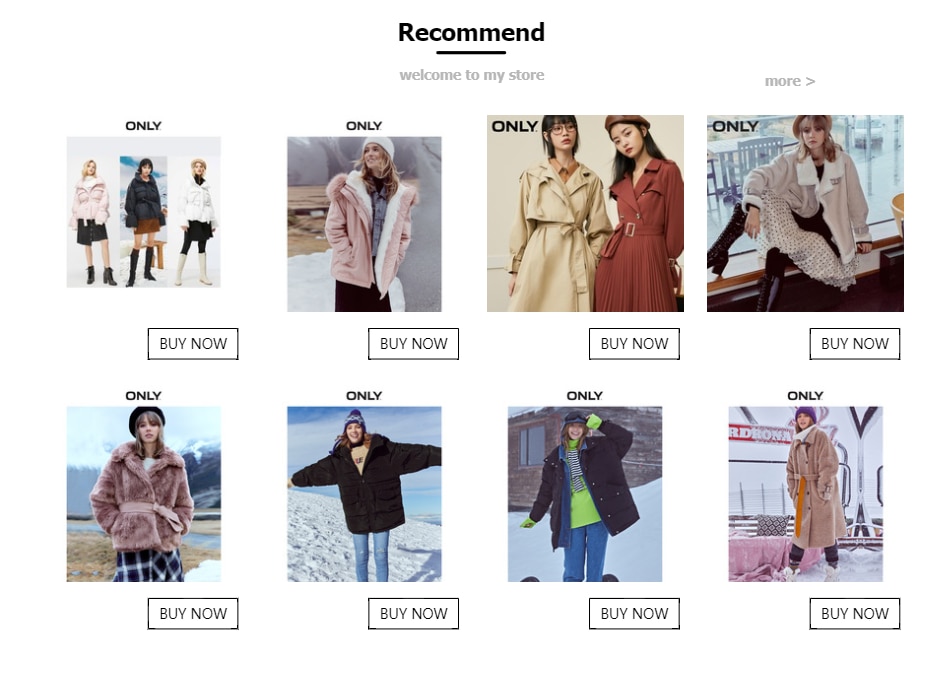Click the ONLY logo above the pink parka
The width and height of the screenshot is (943, 686).
pyautogui.click(x=364, y=126)
